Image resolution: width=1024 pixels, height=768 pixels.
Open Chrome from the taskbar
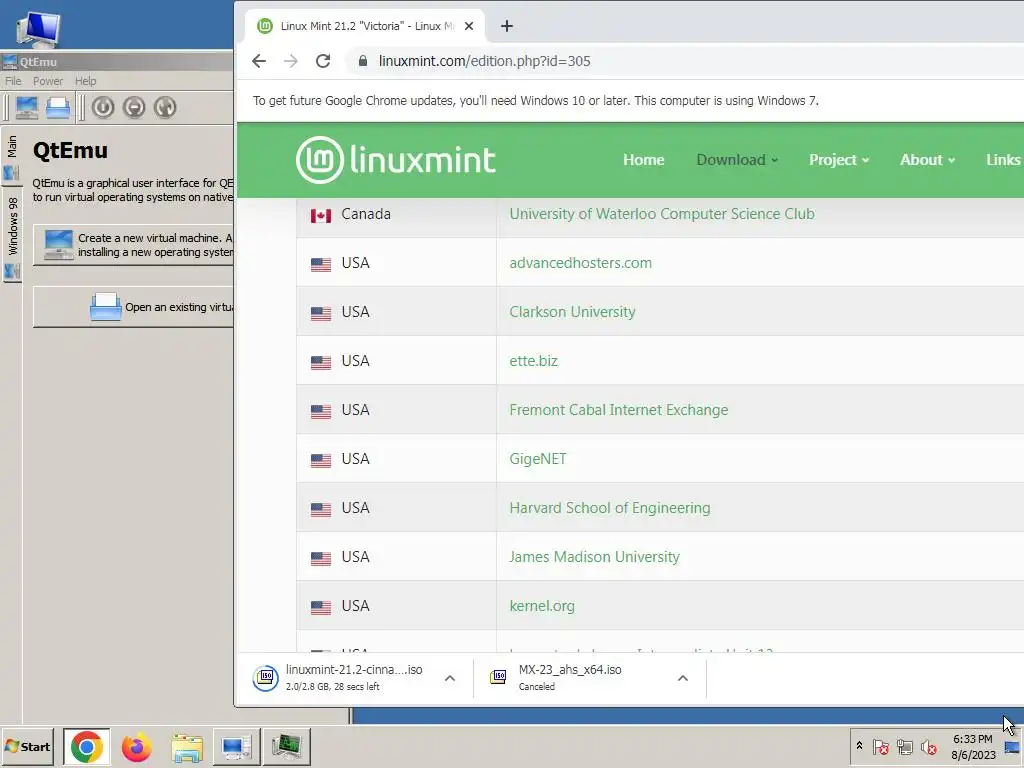86,746
